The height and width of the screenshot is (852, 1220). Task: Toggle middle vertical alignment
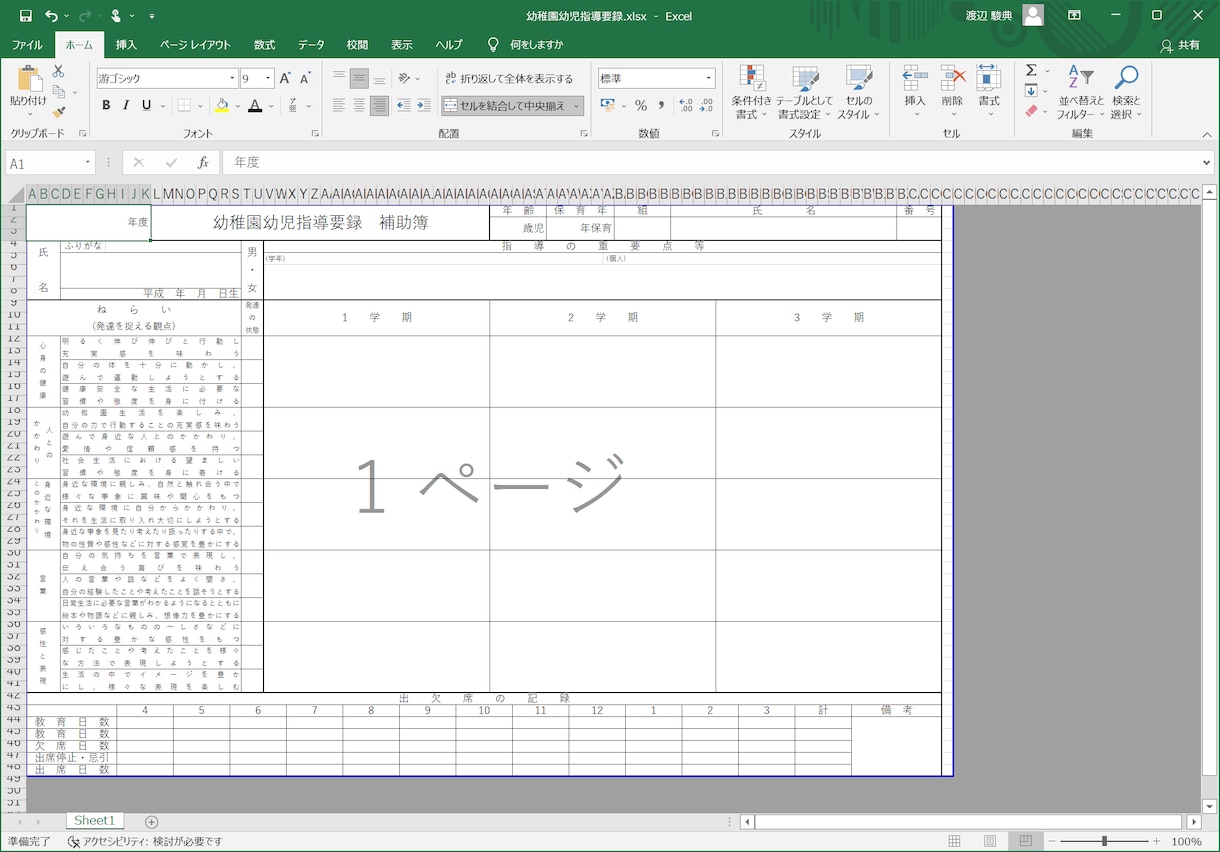(x=359, y=78)
